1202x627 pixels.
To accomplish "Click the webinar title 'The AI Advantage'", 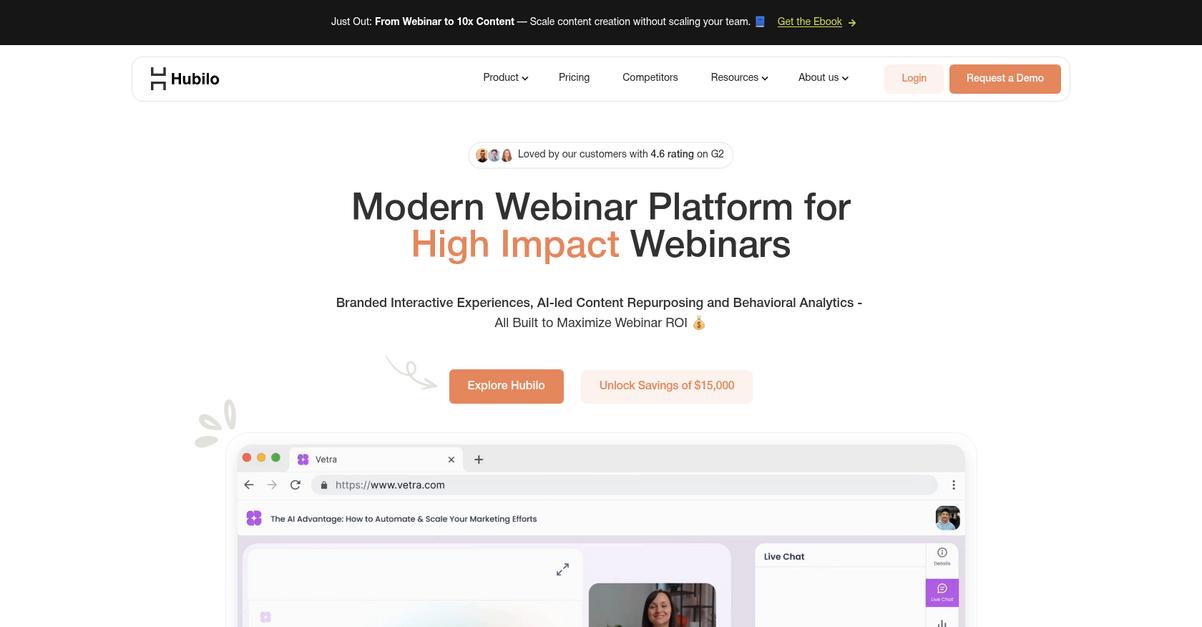I will pos(404,519).
